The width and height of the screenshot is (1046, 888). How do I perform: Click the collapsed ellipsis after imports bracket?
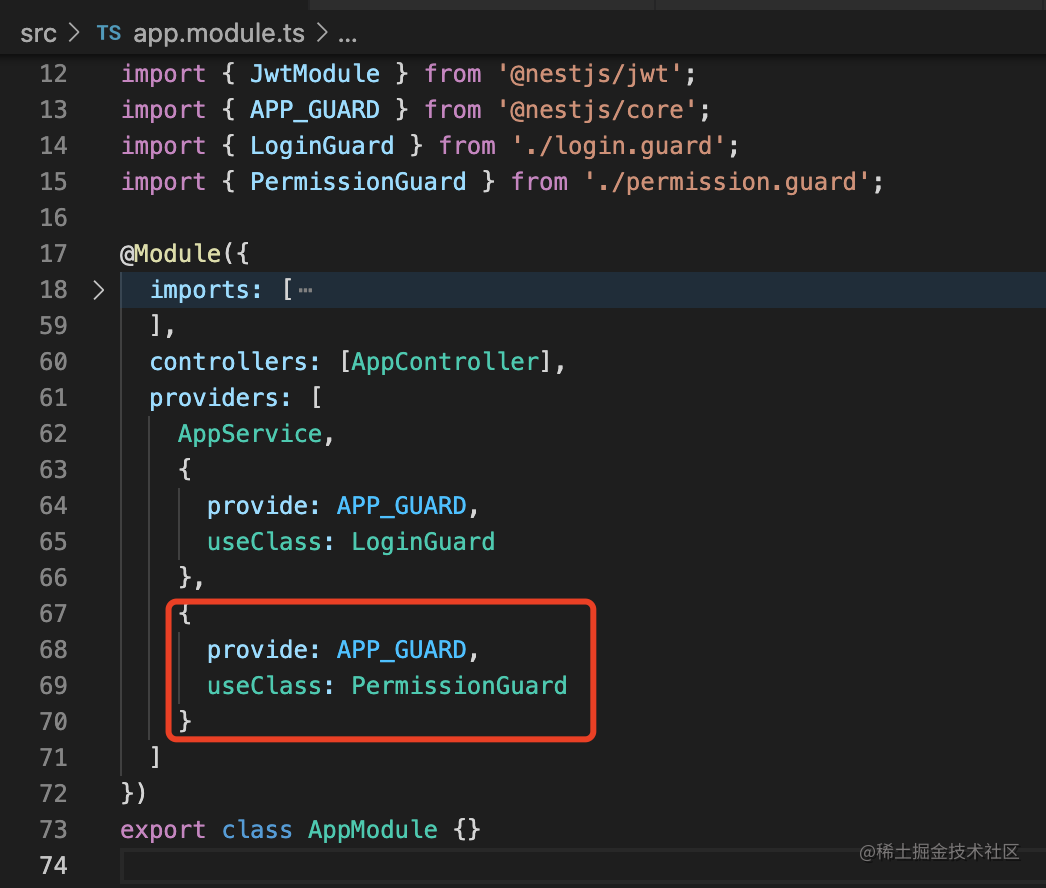pos(305,290)
